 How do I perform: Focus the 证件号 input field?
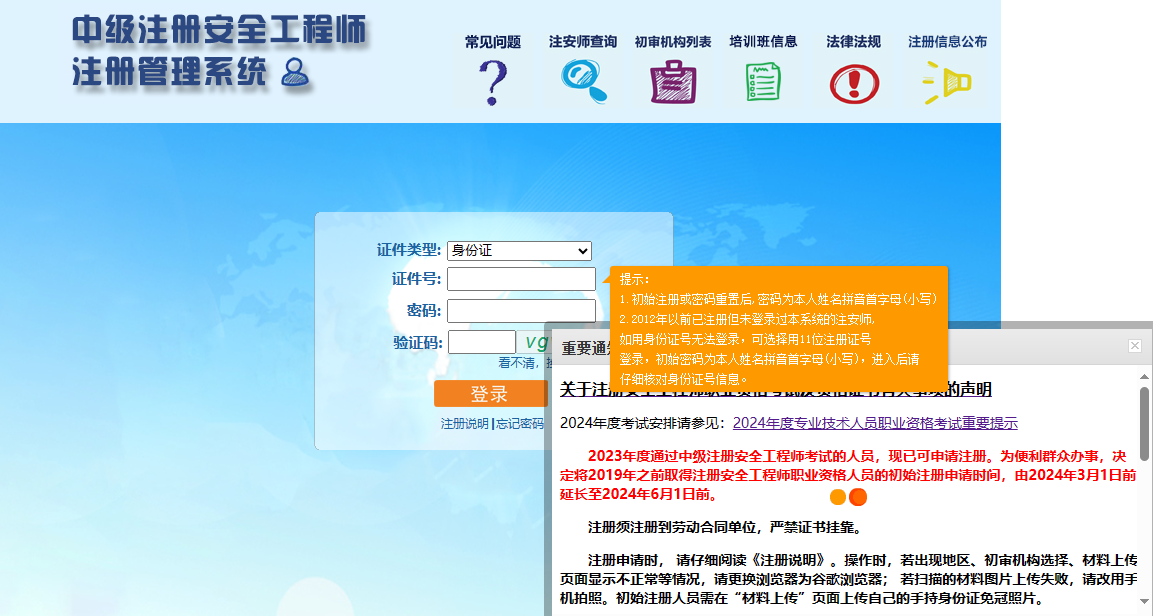point(521,279)
